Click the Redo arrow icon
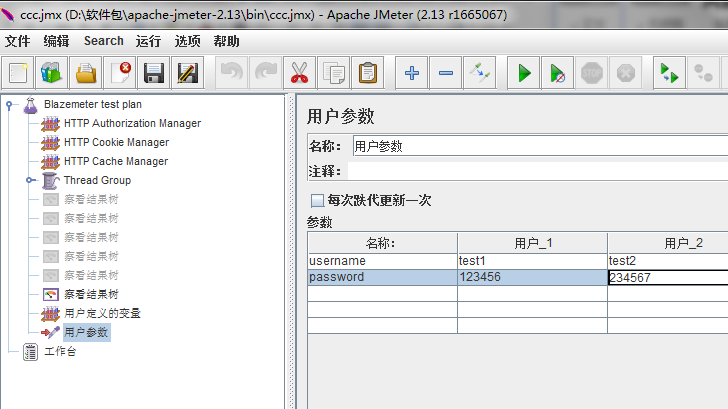This screenshot has width=728, height=409. tap(266, 73)
